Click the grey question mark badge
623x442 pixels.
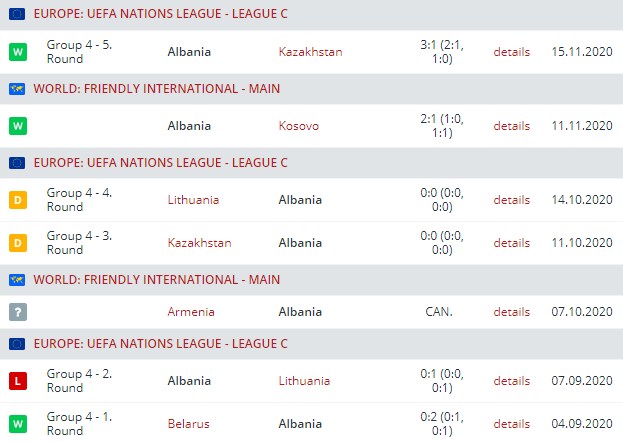coord(17,312)
